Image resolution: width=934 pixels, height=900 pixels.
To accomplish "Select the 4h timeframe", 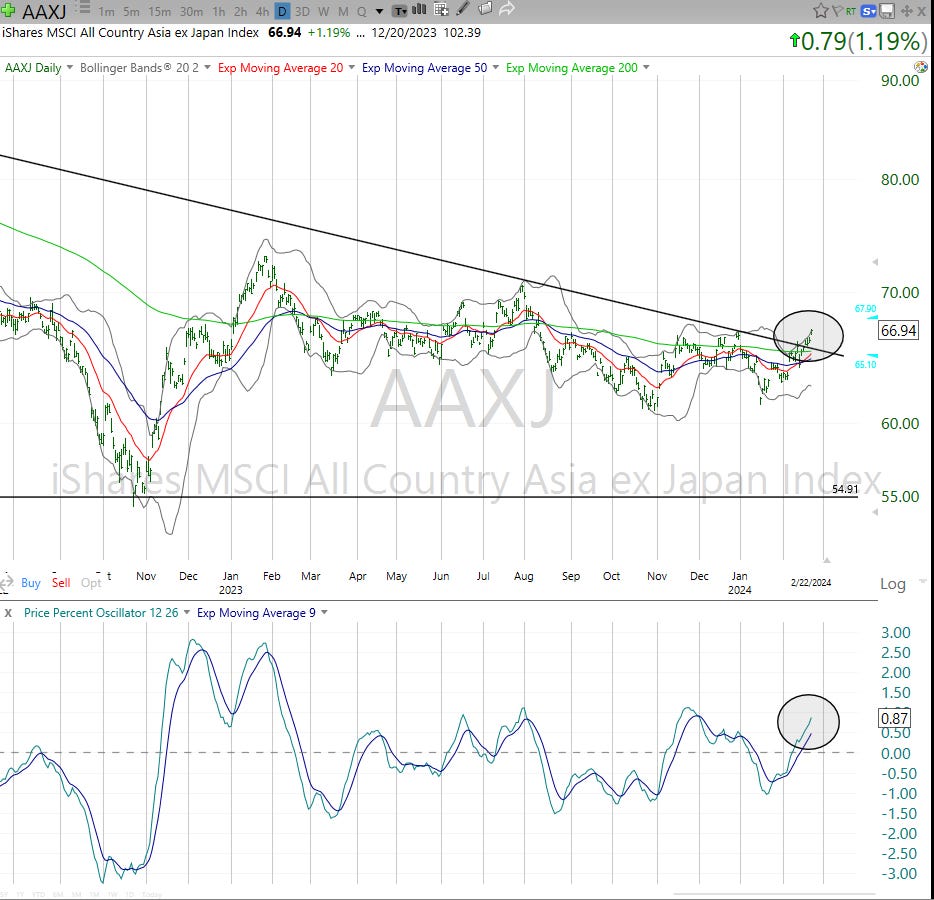I will pyautogui.click(x=261, y=11).
